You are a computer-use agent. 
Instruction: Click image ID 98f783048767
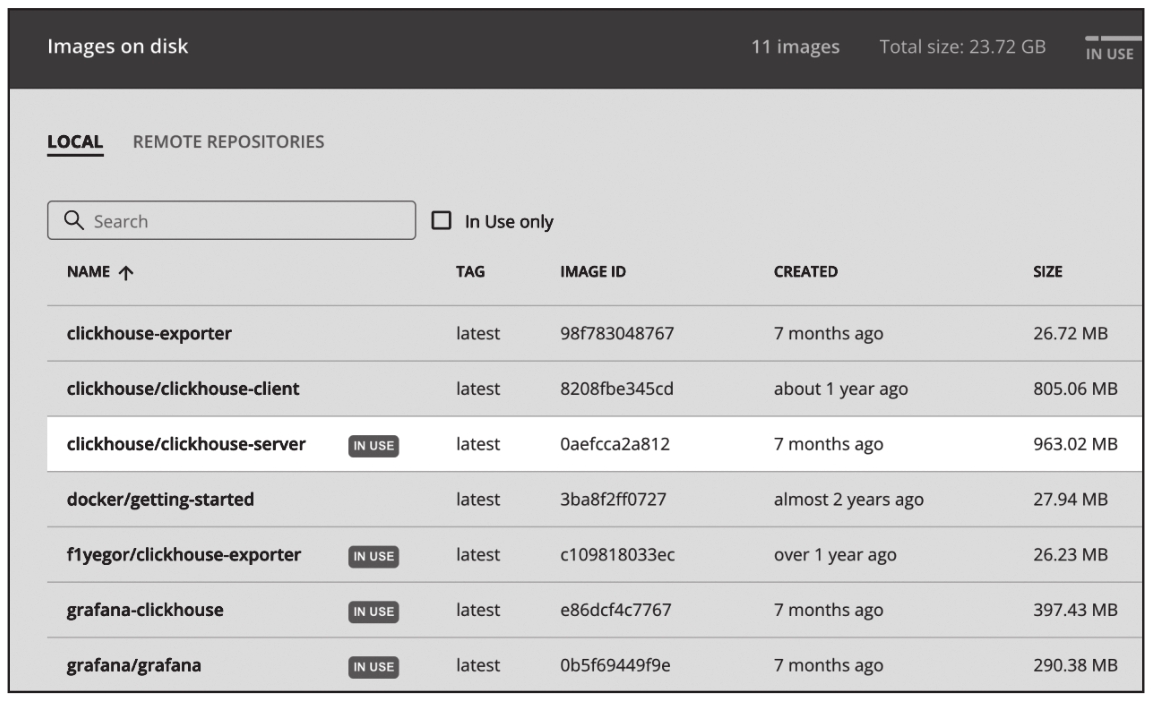tap(617, 333)
